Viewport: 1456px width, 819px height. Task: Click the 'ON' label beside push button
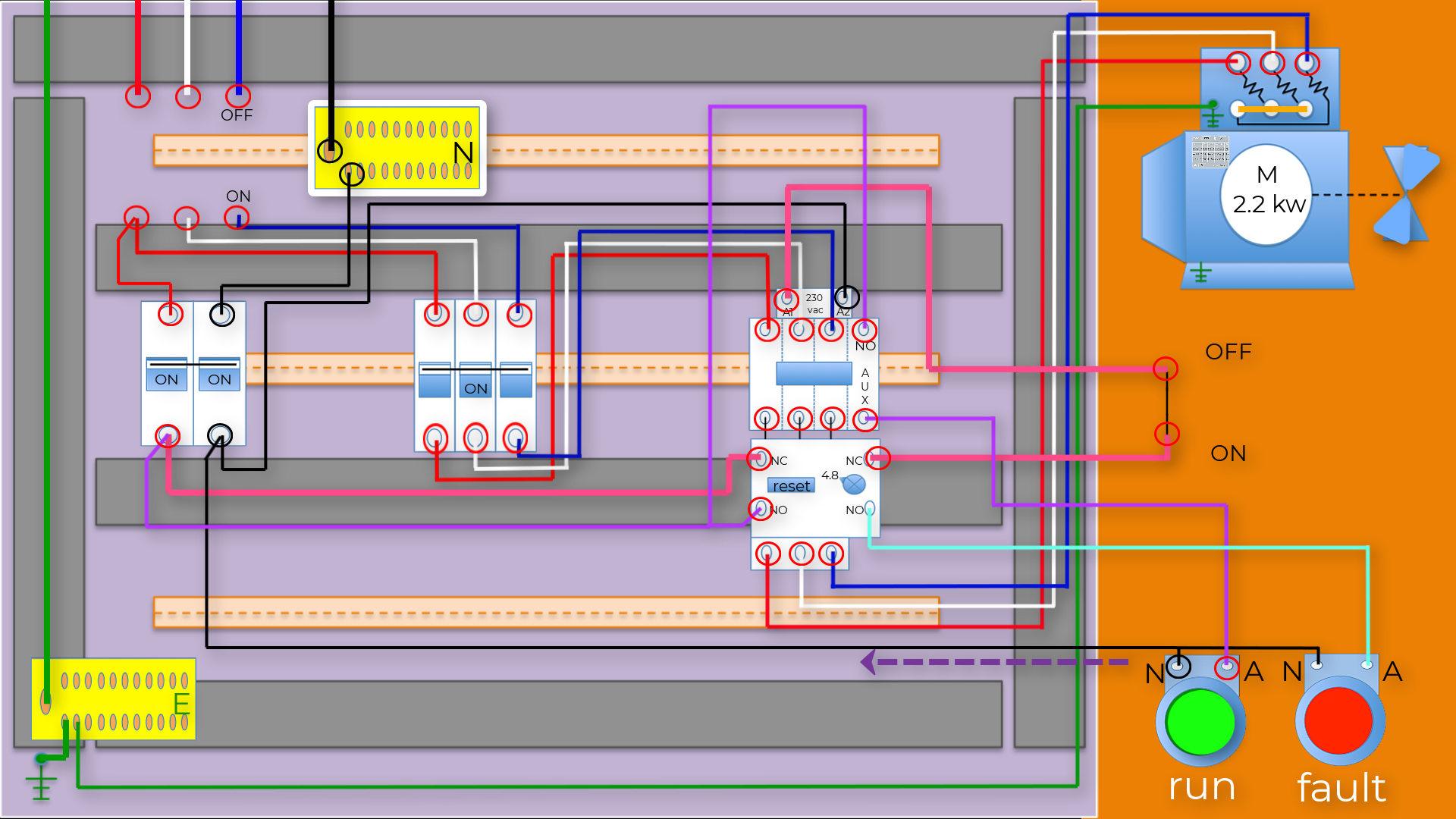click(x=1228, y=453)
